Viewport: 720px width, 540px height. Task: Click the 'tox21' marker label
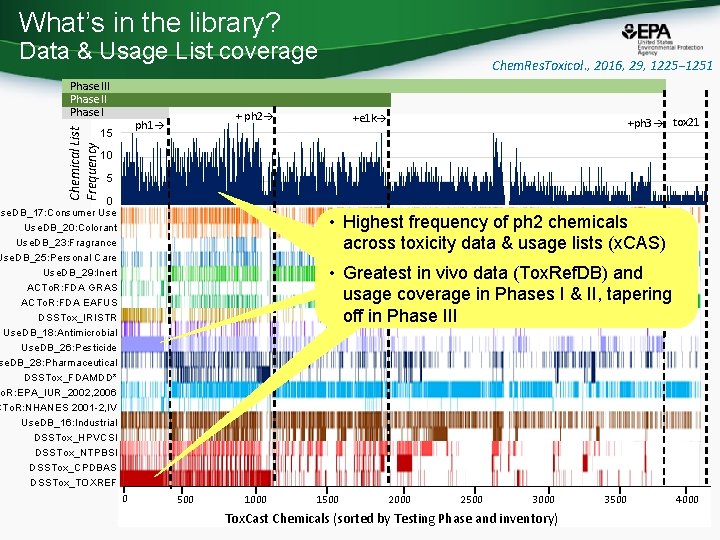pyautogui.click(x=686, y=122)
